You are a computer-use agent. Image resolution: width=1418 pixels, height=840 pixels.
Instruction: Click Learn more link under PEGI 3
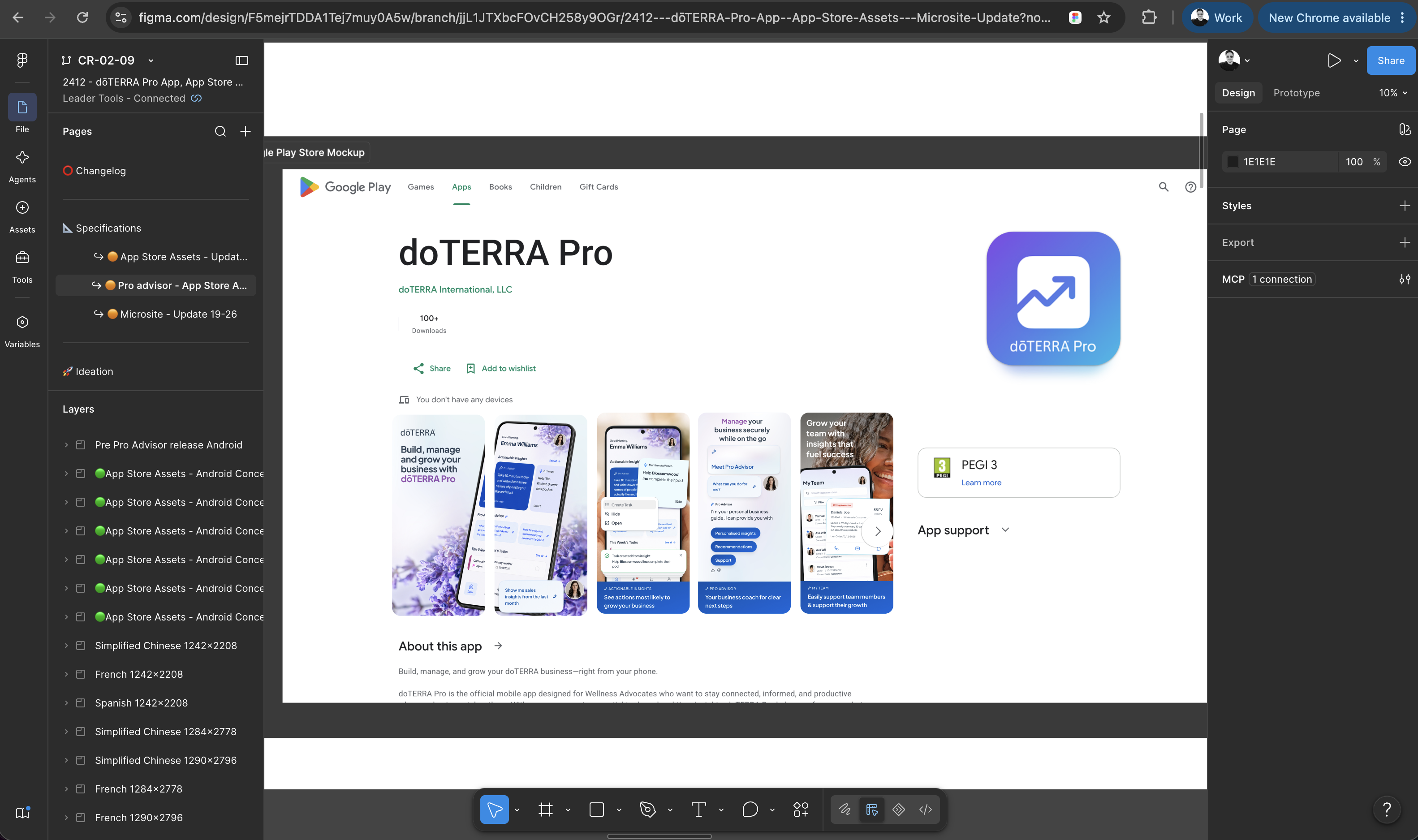click(x=981, y=483)
